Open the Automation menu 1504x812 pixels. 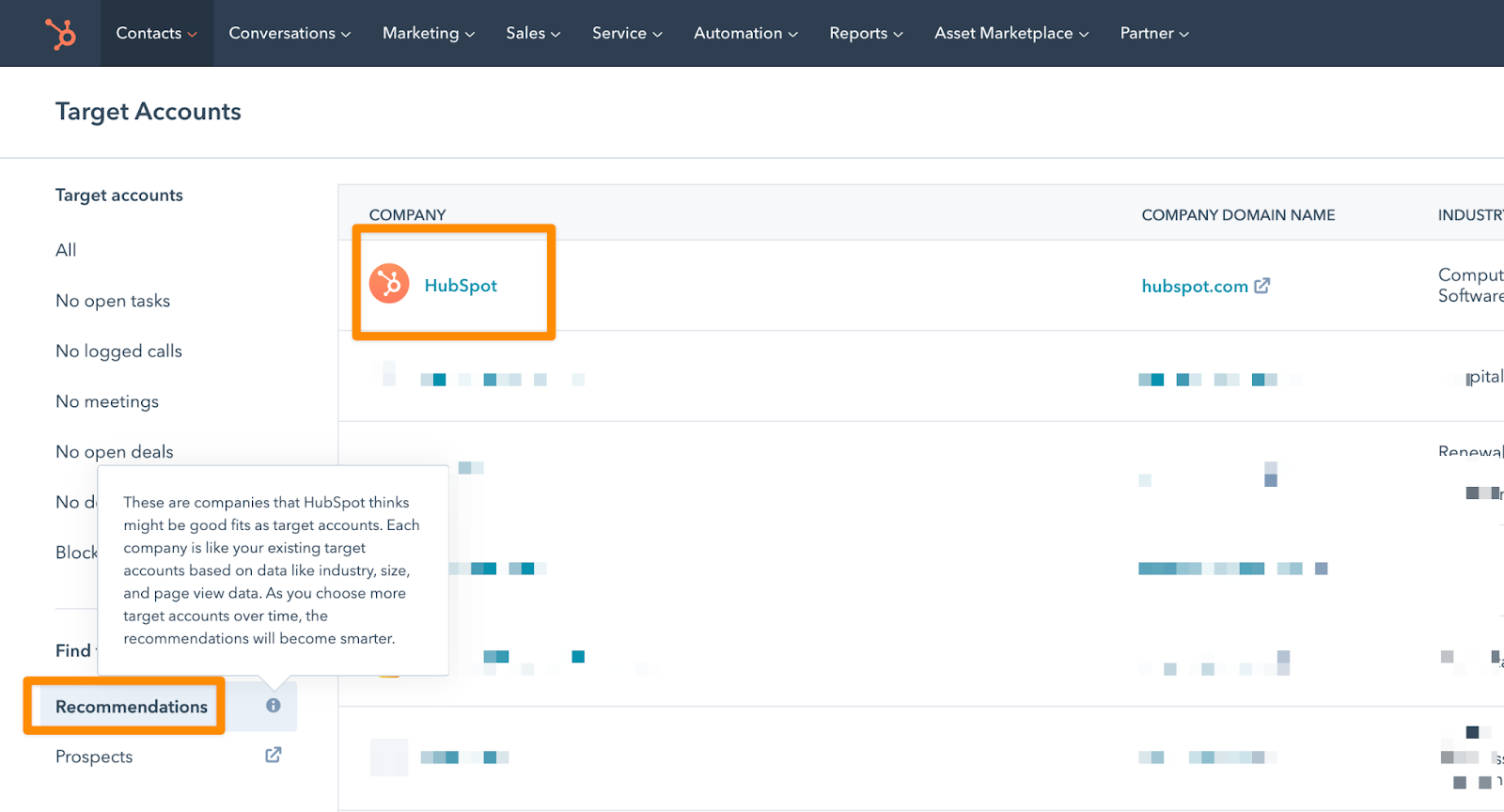(745, 33)
